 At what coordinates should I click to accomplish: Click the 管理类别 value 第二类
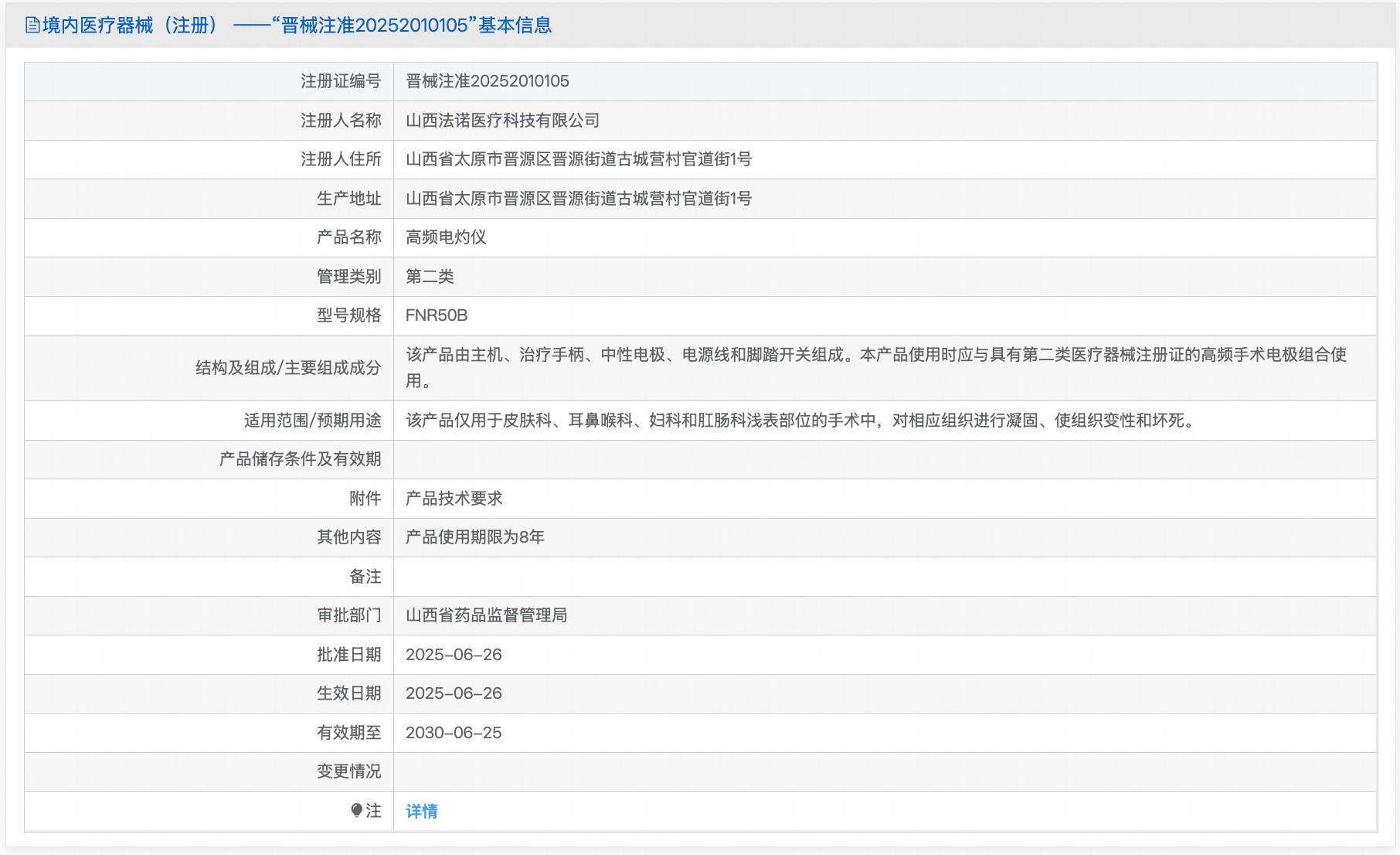(x=429, y=276)
